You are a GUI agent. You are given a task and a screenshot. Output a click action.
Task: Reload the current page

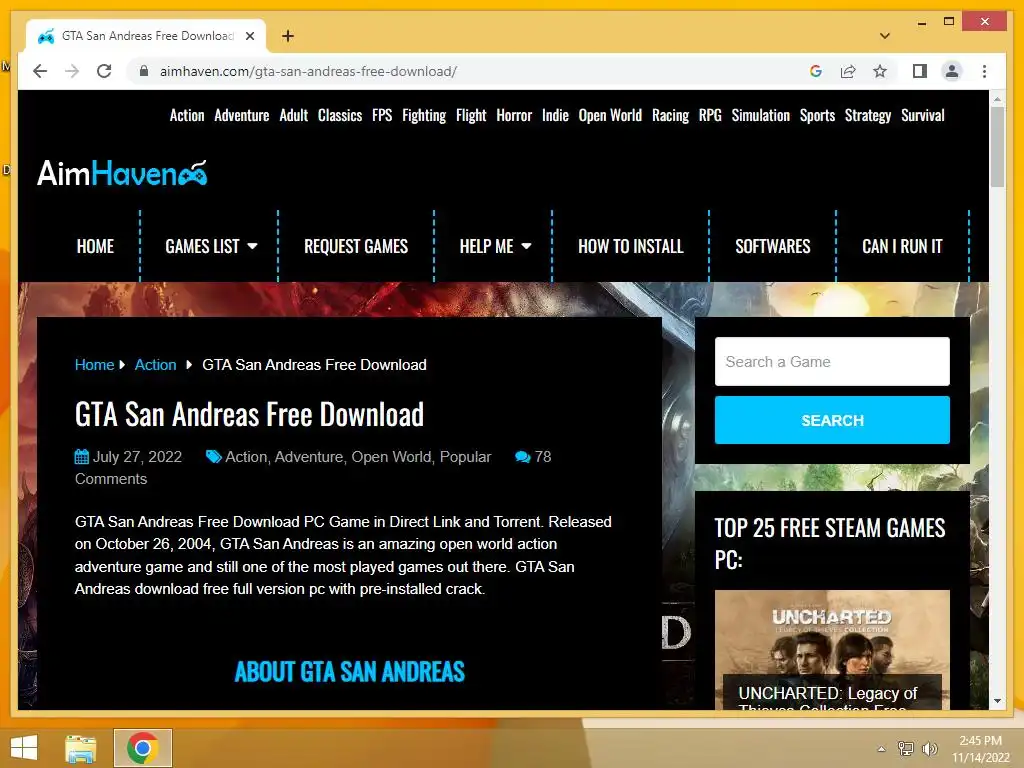coord(104,71)
